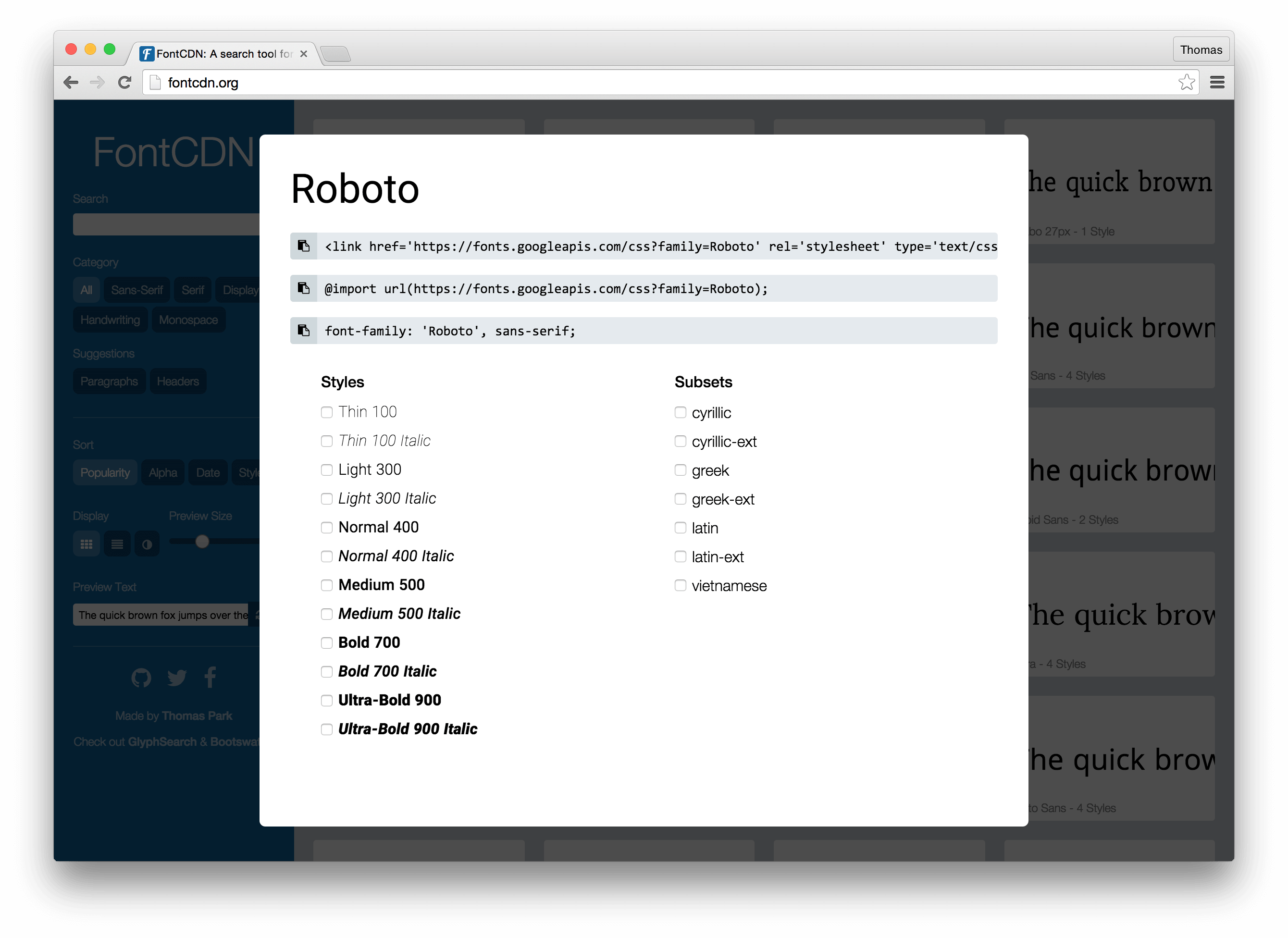1288x938 pixels.
Task: Check the greek subset
Action: (x=681, y=470)
